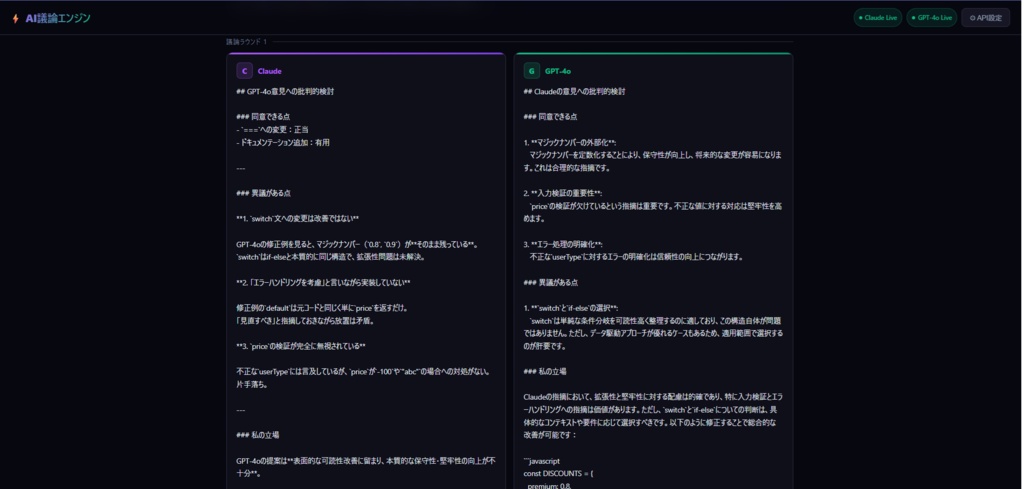The height and width of the screenshot is (489, 1024).
Task: Click line 'GPT-4oの提案は**表面的な可読性改善に留まり'
Action: [366, 460]
